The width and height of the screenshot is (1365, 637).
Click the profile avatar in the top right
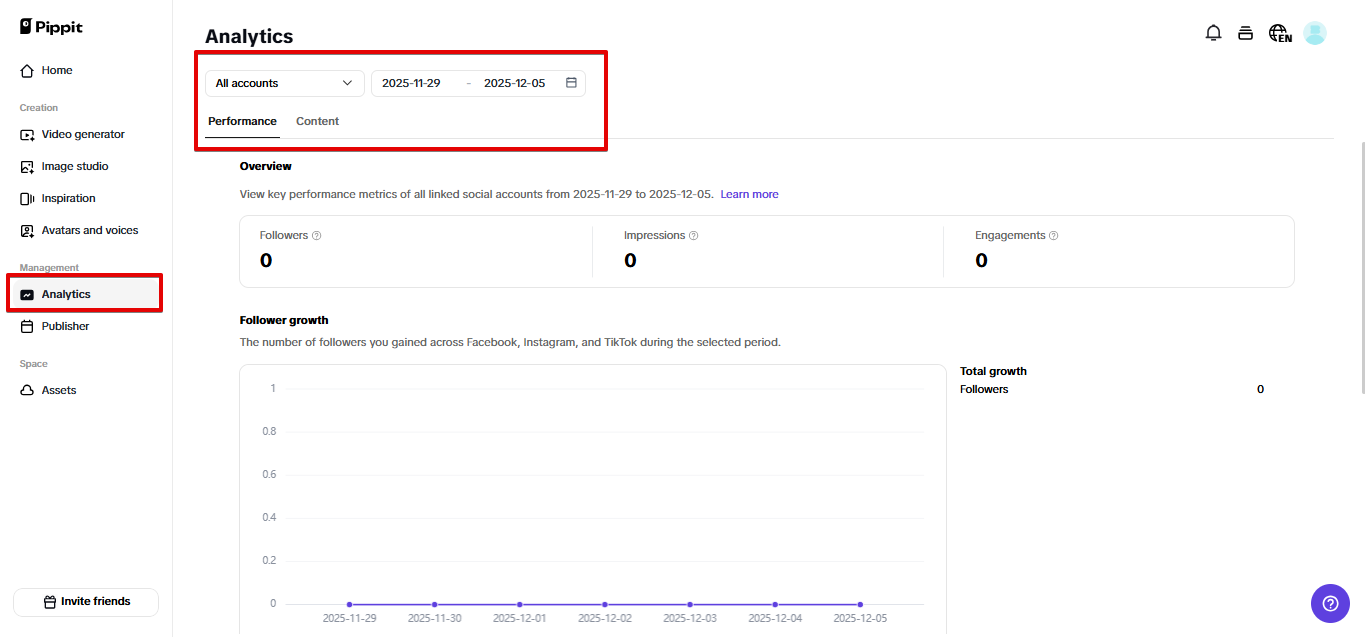1314,32
